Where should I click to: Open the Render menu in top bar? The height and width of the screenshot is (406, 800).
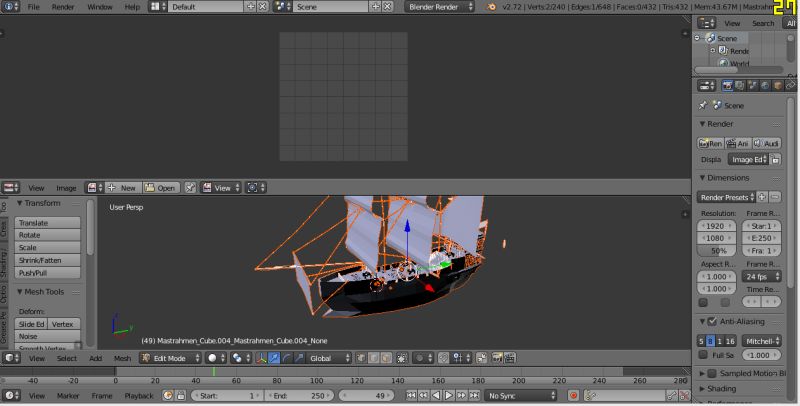pos(63,7)
